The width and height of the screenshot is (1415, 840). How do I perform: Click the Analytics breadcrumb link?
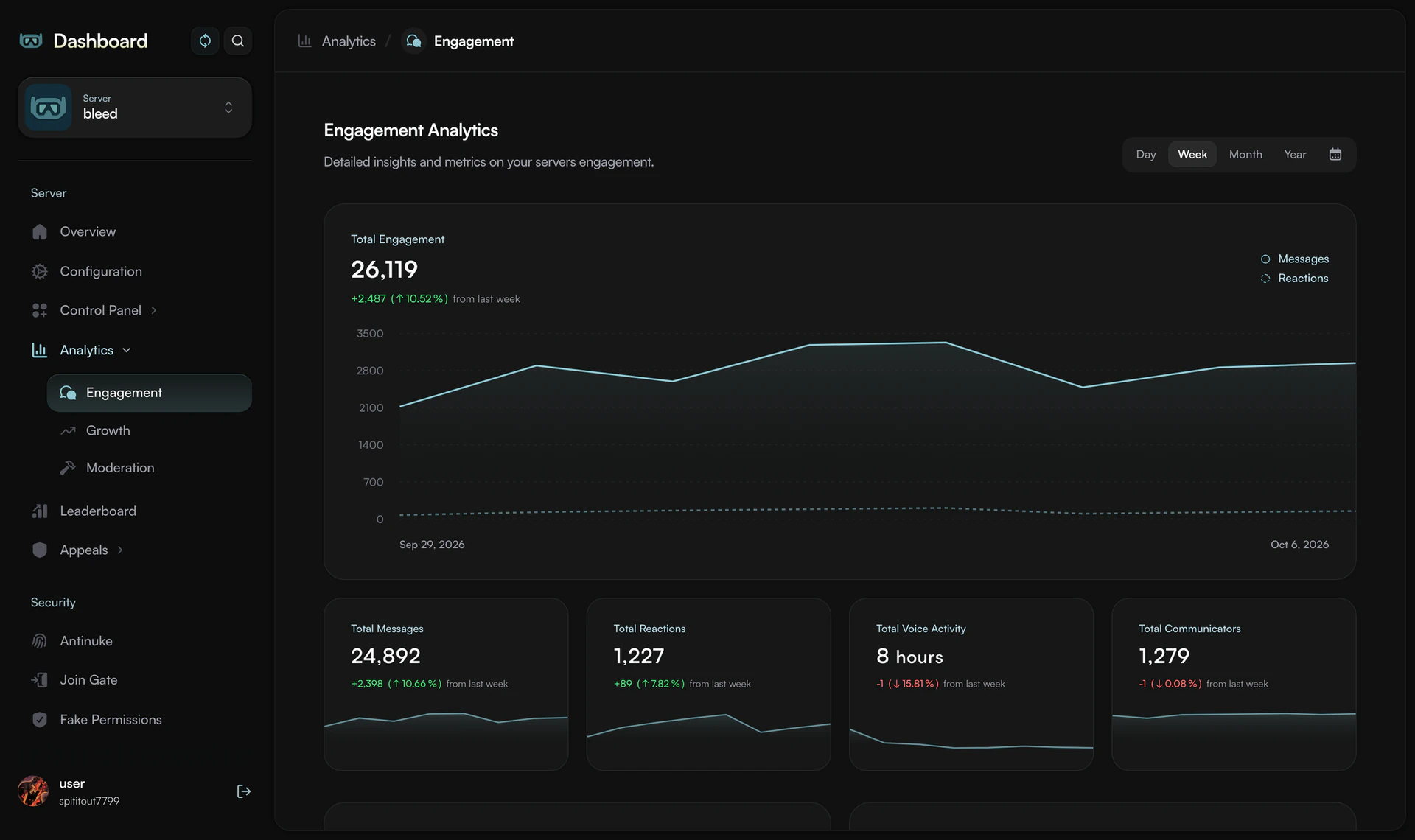tap(349, 41)
